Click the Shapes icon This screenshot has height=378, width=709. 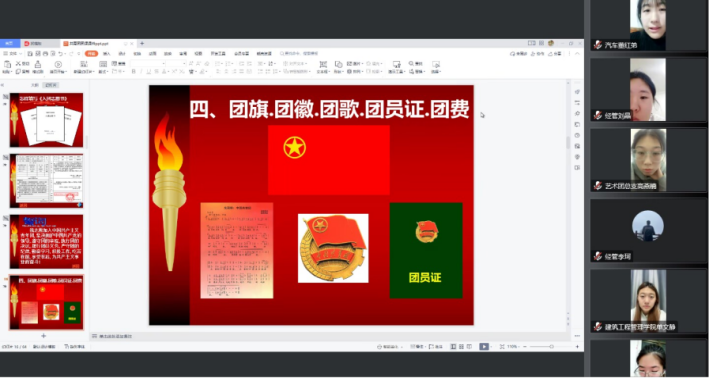(338, 64)
